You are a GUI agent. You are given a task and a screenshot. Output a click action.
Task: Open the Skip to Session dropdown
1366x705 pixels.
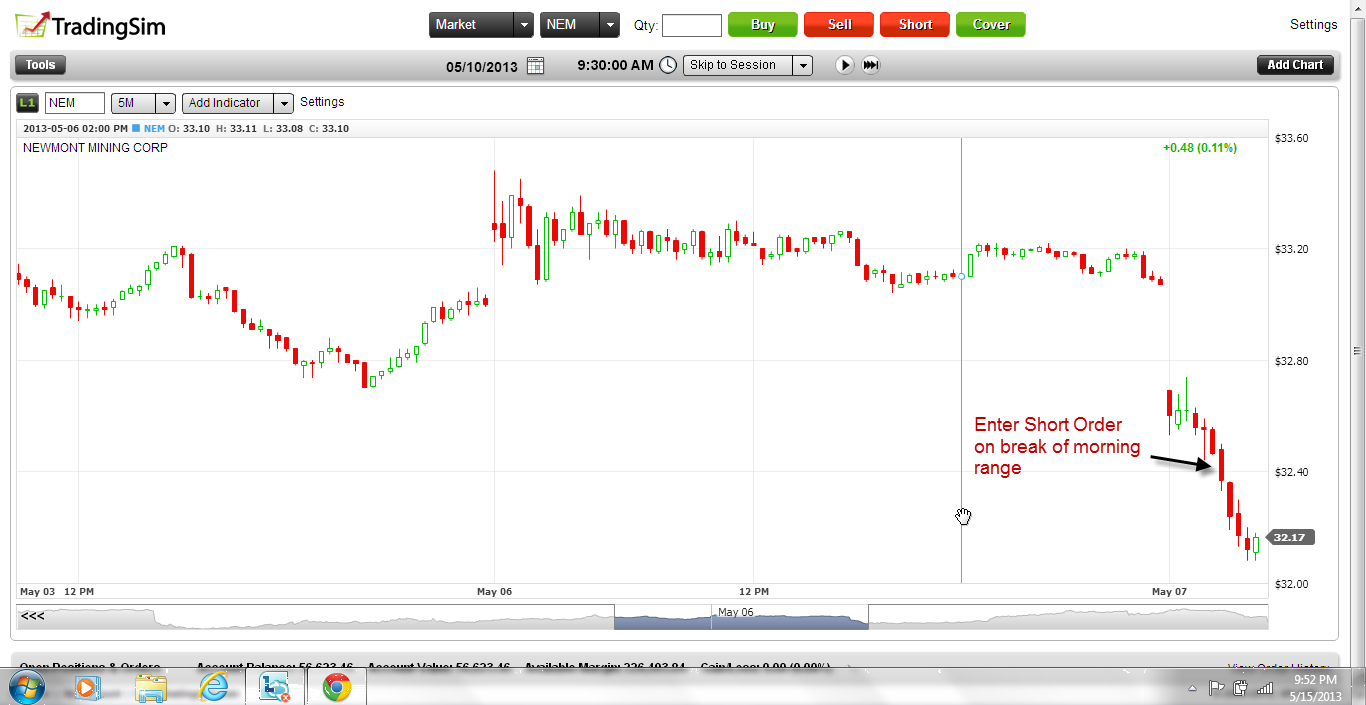[802, 66]
